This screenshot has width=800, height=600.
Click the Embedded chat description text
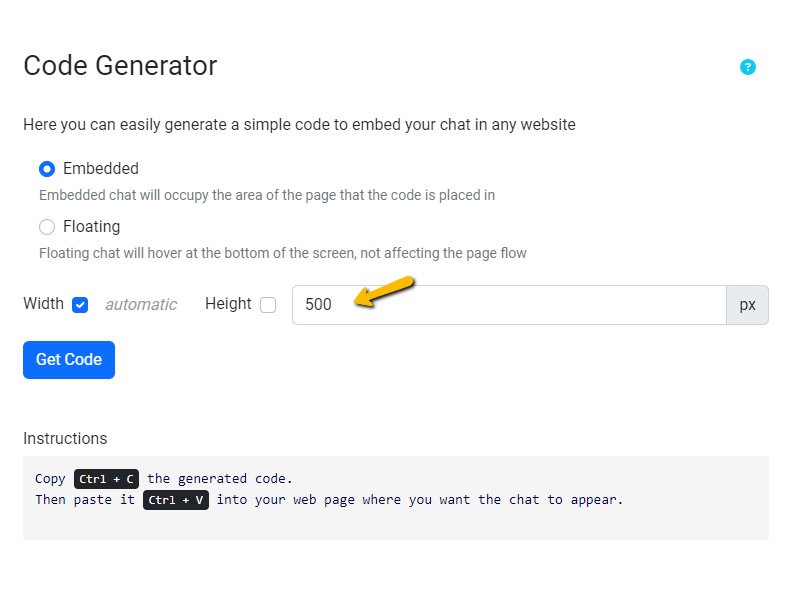tap(267, 195)
